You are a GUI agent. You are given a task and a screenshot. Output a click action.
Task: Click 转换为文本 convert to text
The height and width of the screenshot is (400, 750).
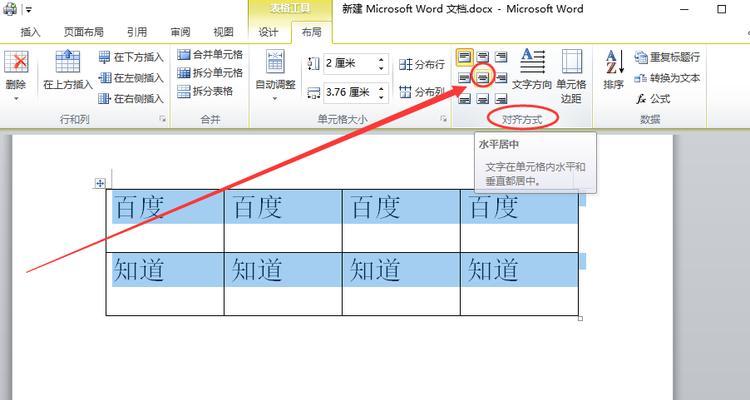pos(667,78)
